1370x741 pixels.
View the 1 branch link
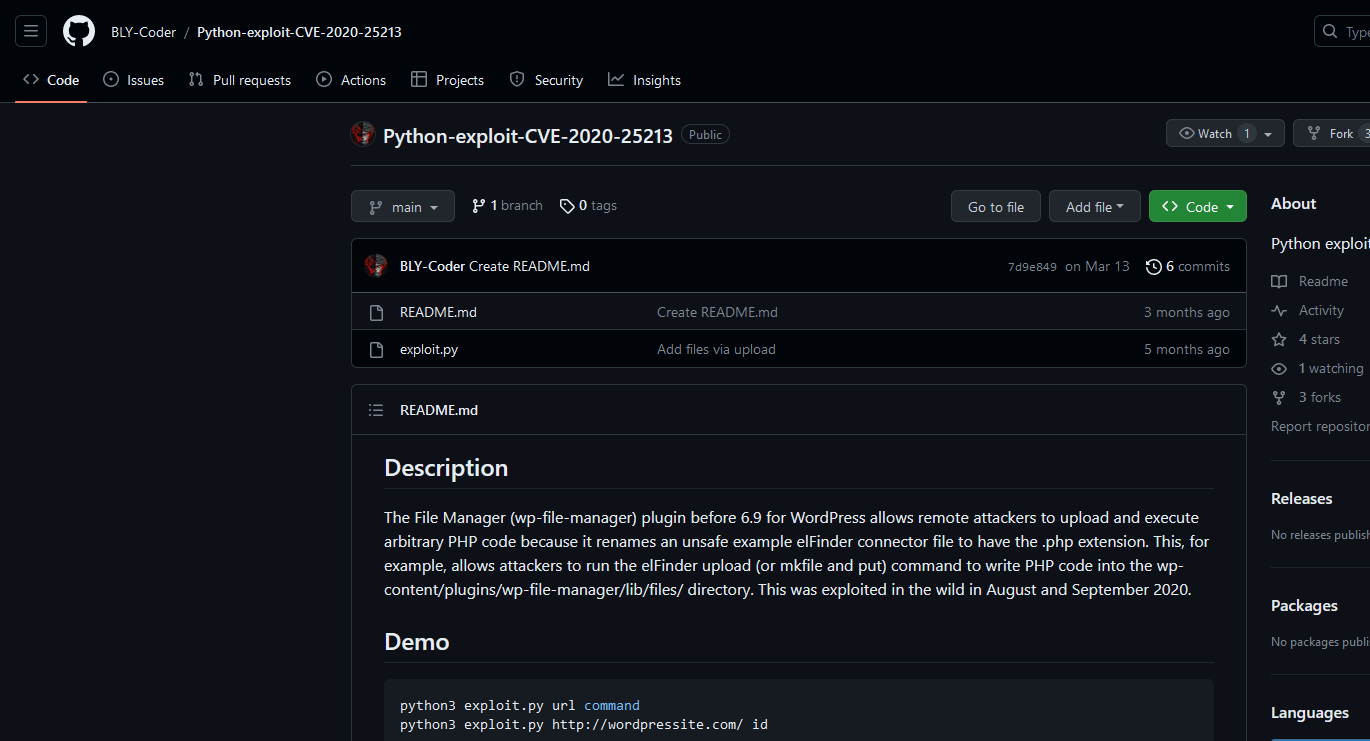coord(507,206)
